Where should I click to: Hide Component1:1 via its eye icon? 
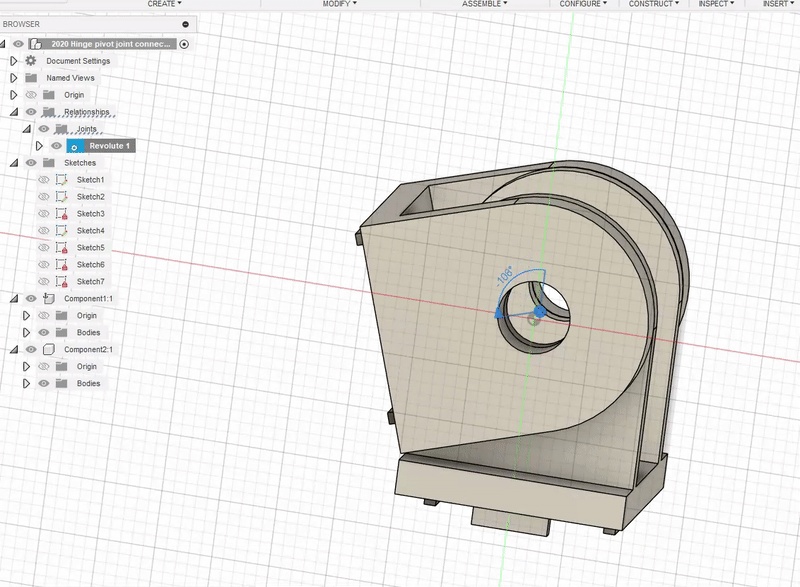click(x=31, y=298)
